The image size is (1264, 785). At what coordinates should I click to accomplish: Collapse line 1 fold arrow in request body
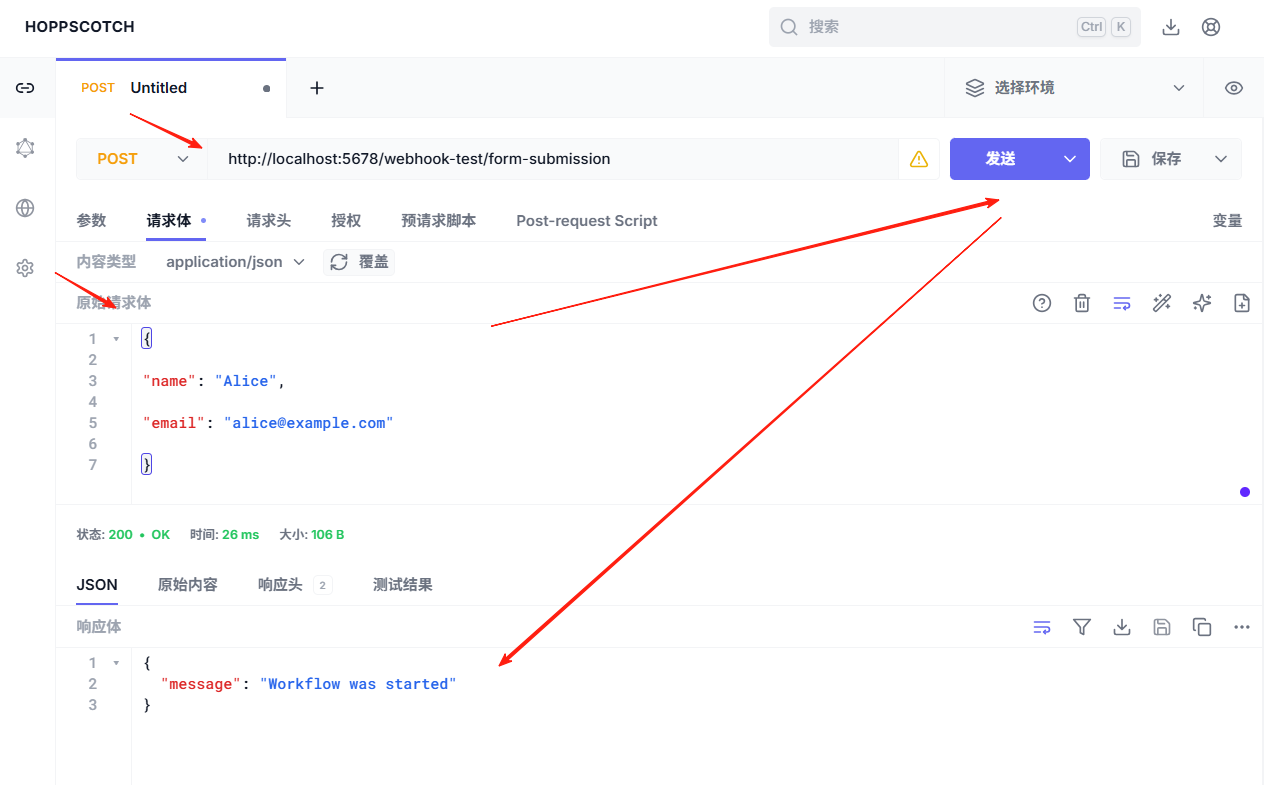(116, 339)
